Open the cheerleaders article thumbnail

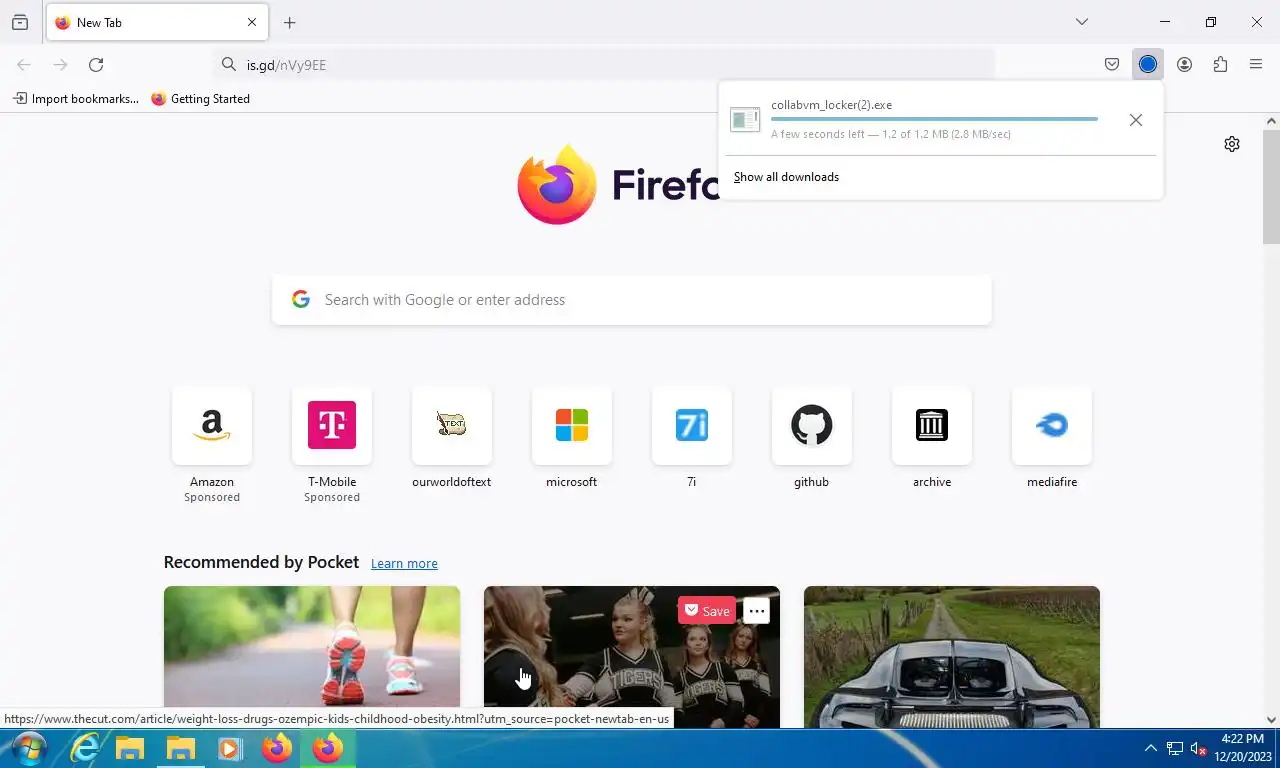click(x=632, y=657)
